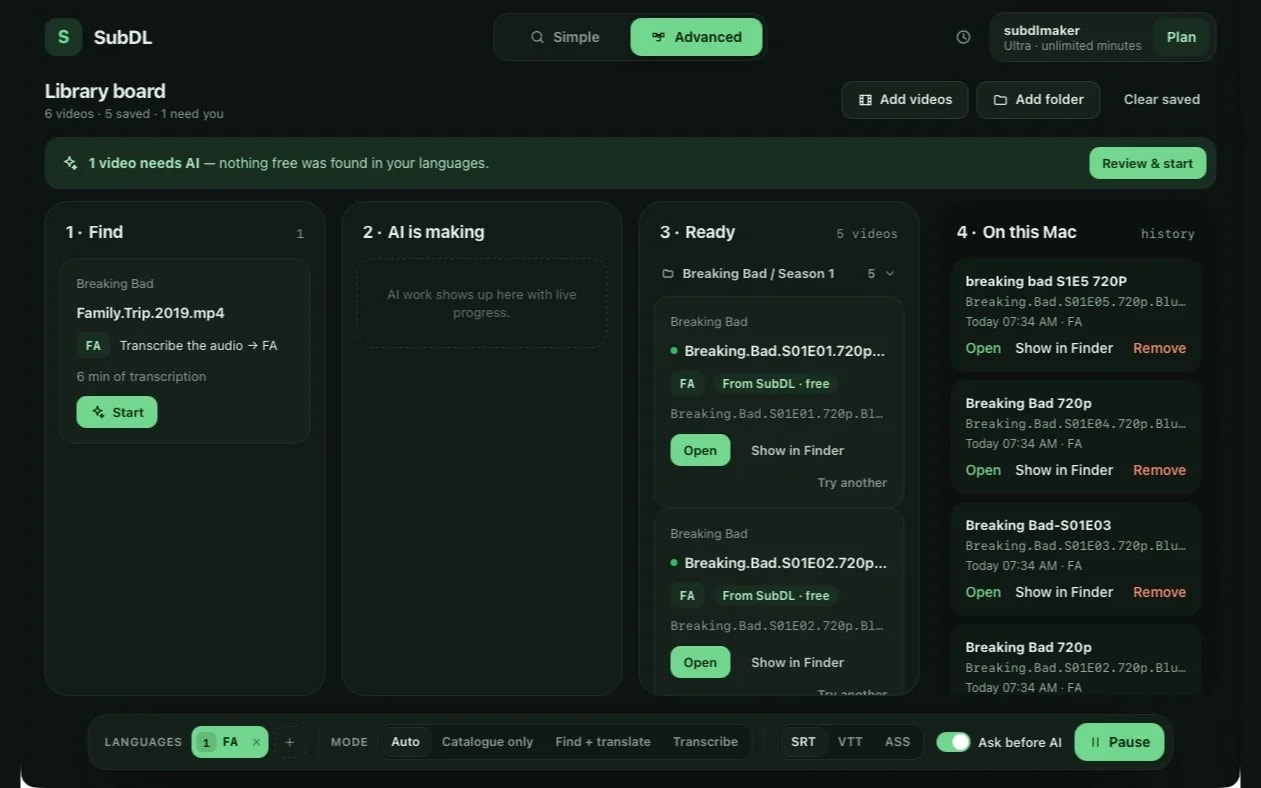
Task: Choose VTT subtitle format
Action: click(x=850, y=742)
